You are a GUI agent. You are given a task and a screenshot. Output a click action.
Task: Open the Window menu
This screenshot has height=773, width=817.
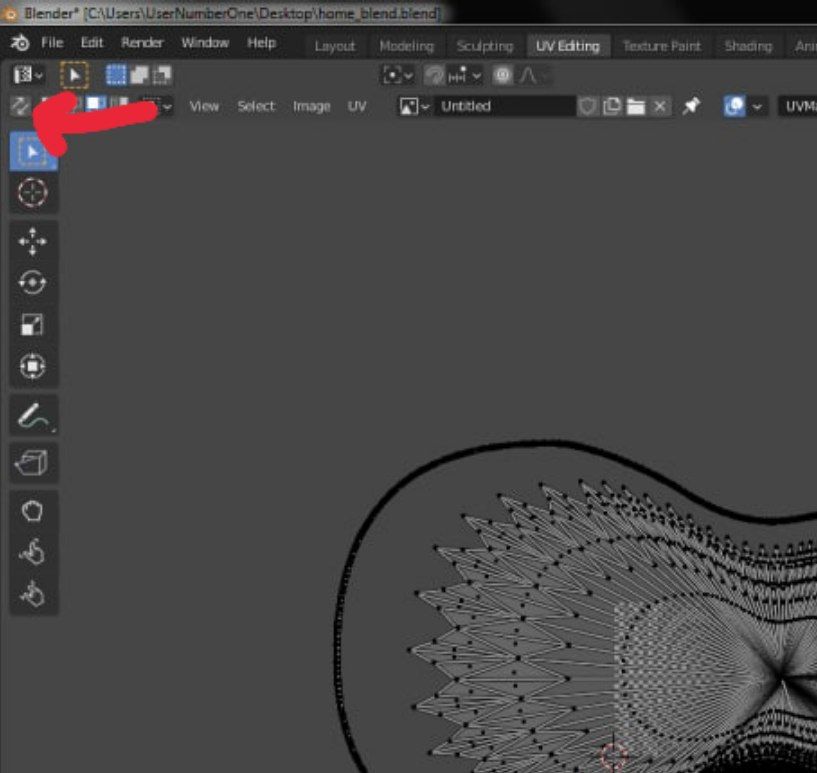click(205, 43)
